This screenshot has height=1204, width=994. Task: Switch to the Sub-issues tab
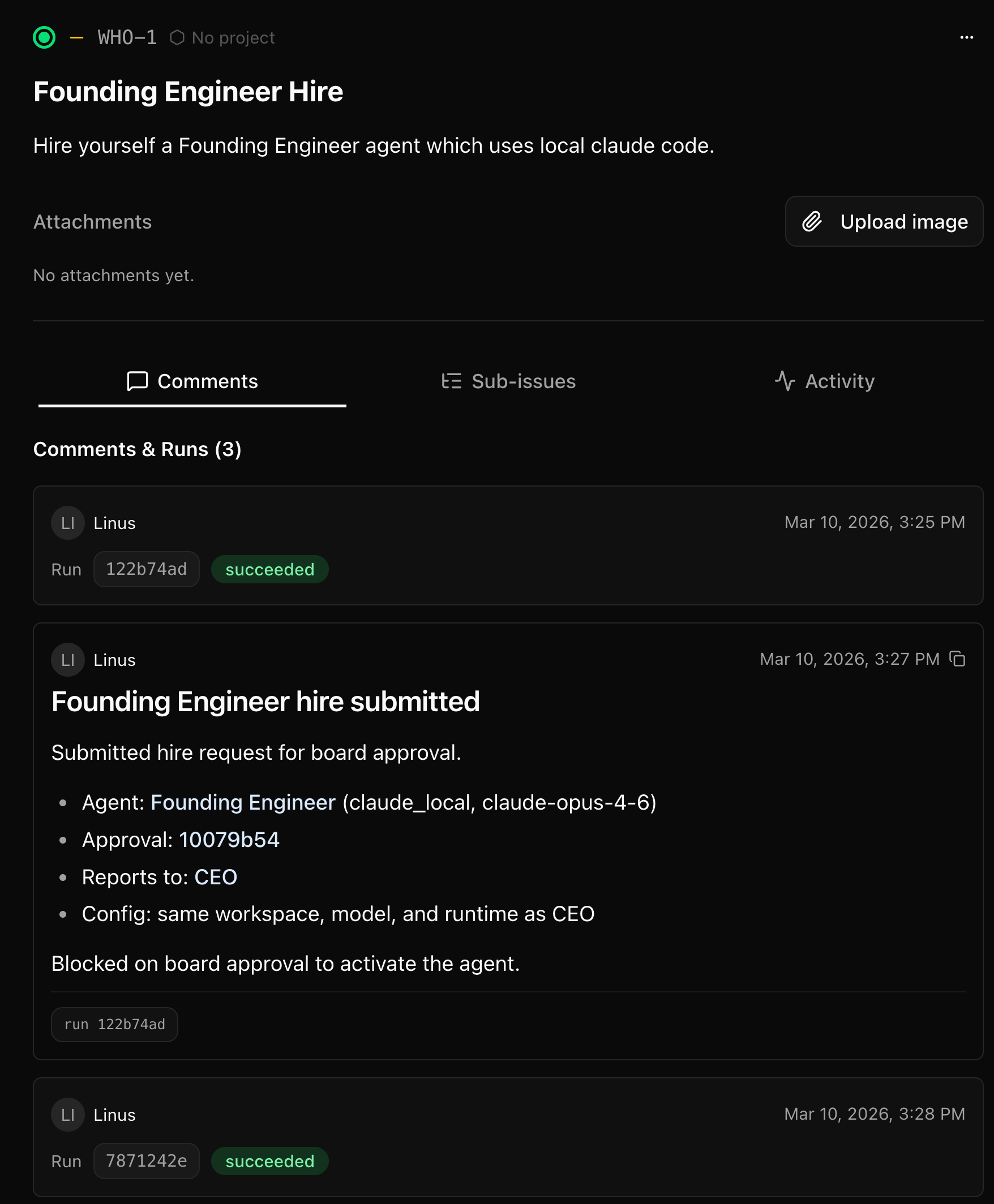[x=508, y=381]
